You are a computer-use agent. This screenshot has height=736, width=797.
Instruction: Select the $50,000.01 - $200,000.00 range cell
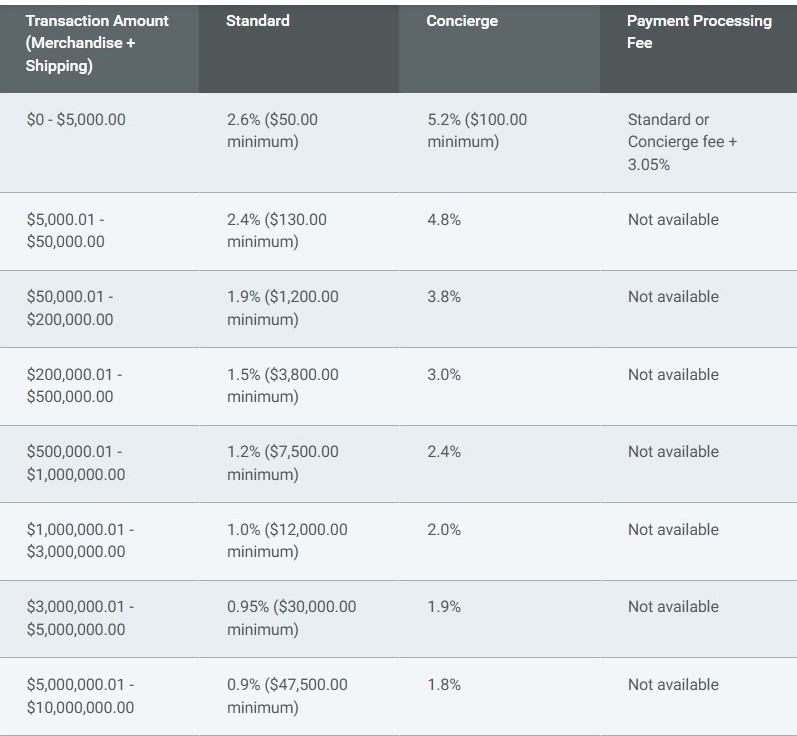(70, 308)
